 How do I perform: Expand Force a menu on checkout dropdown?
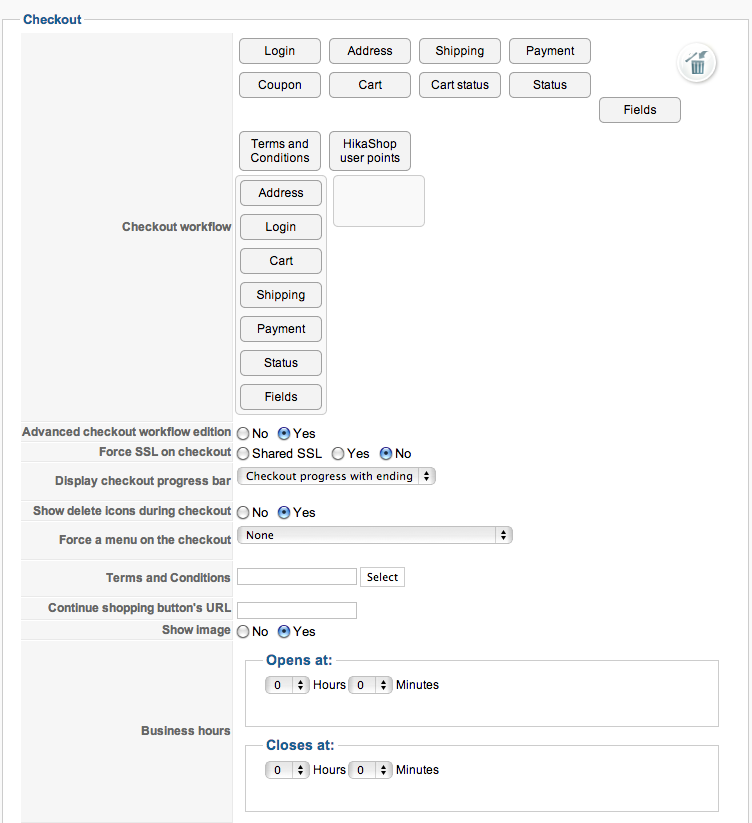374,536
